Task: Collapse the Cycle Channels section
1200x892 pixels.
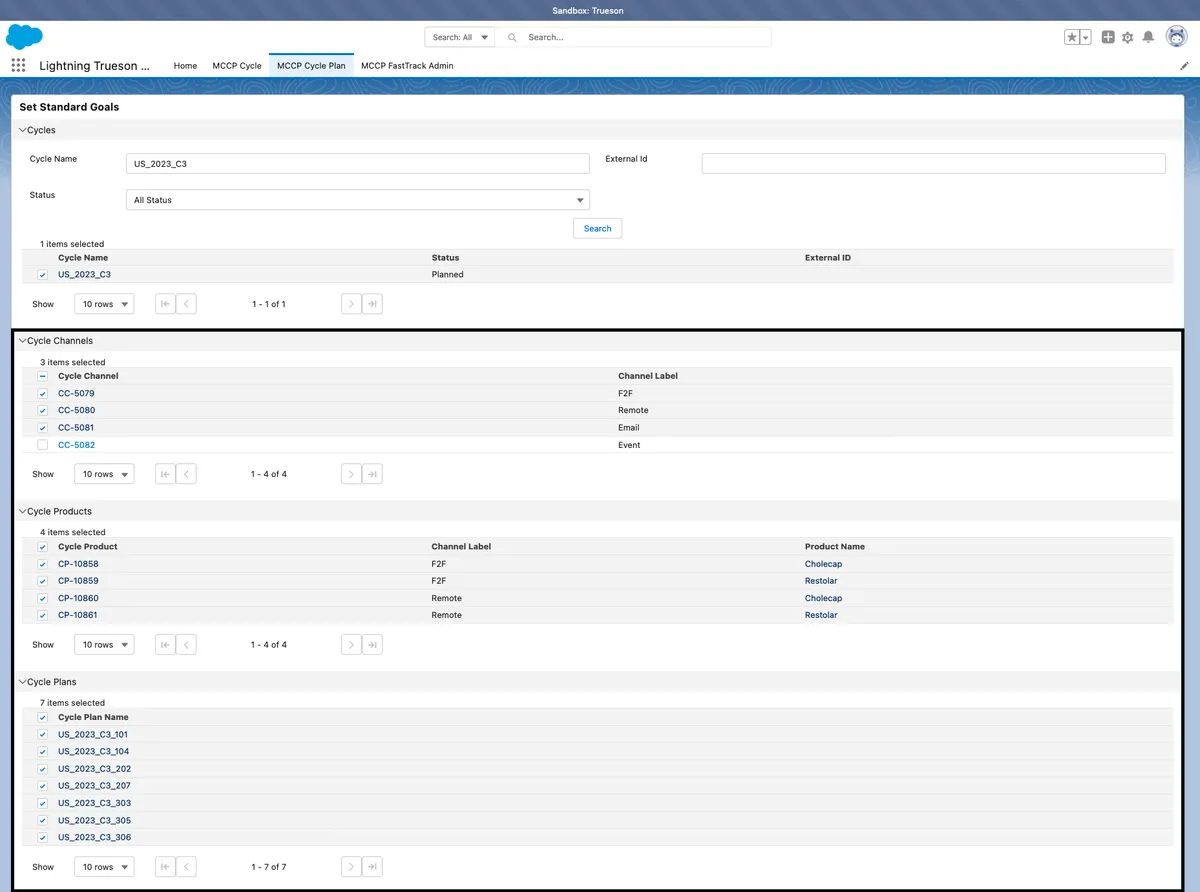Action: [x=23, y=341]
